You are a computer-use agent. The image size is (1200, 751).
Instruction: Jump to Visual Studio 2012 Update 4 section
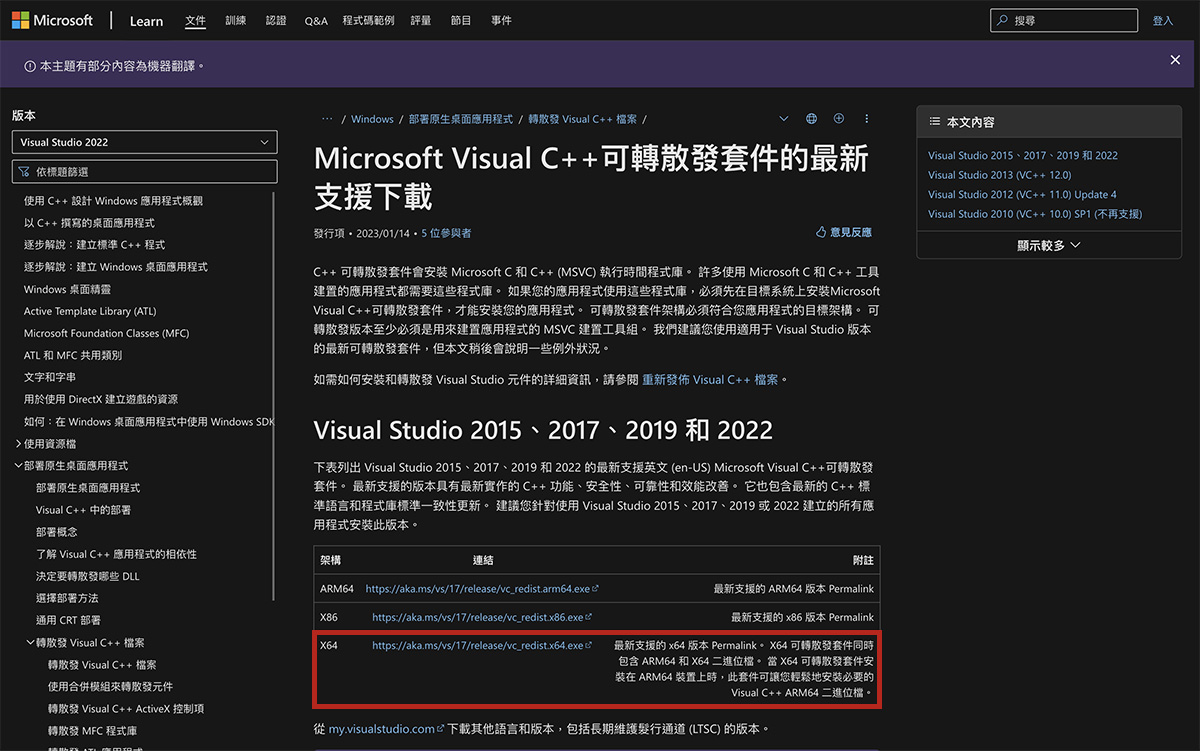(1022, 194)
